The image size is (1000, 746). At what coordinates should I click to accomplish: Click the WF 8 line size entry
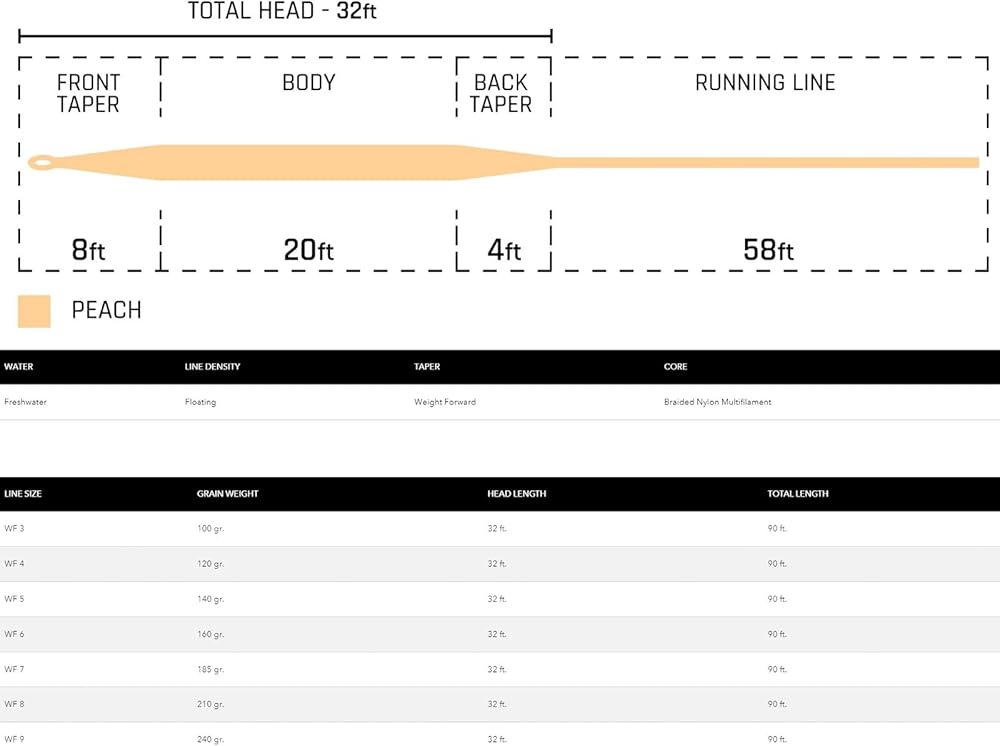14,704
